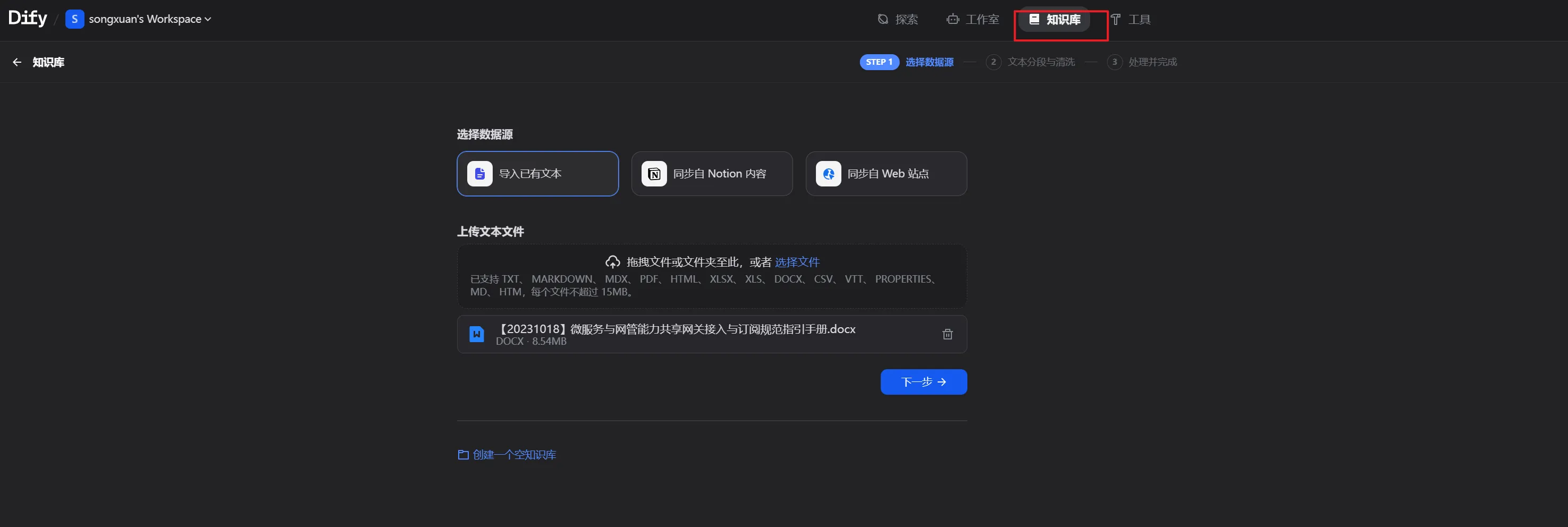
Task: Click step 3 处理并完成
Action: click(x=1142, y=62)
